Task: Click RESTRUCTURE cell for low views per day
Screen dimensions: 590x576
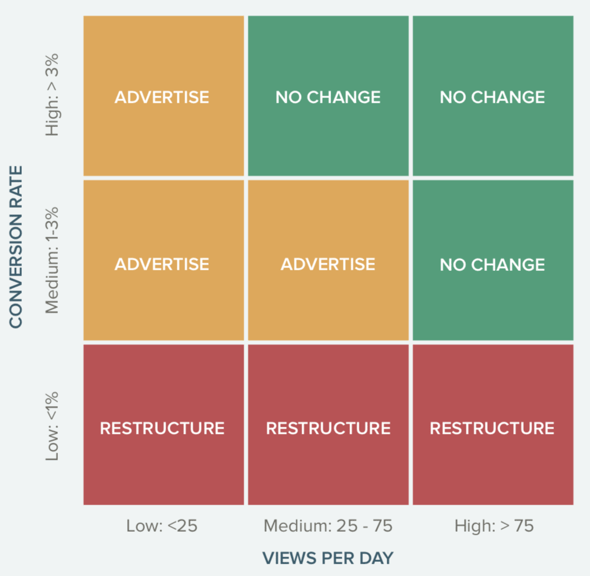Action: tap(164, 425)
